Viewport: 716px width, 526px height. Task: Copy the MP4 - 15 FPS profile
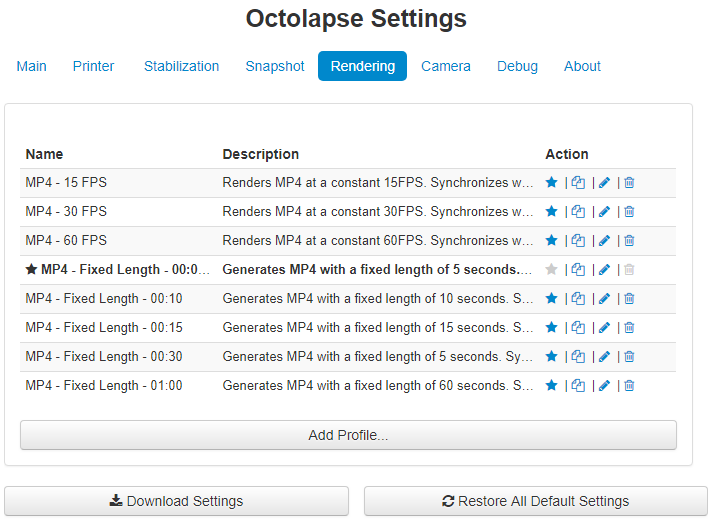(x=578, y=183)
